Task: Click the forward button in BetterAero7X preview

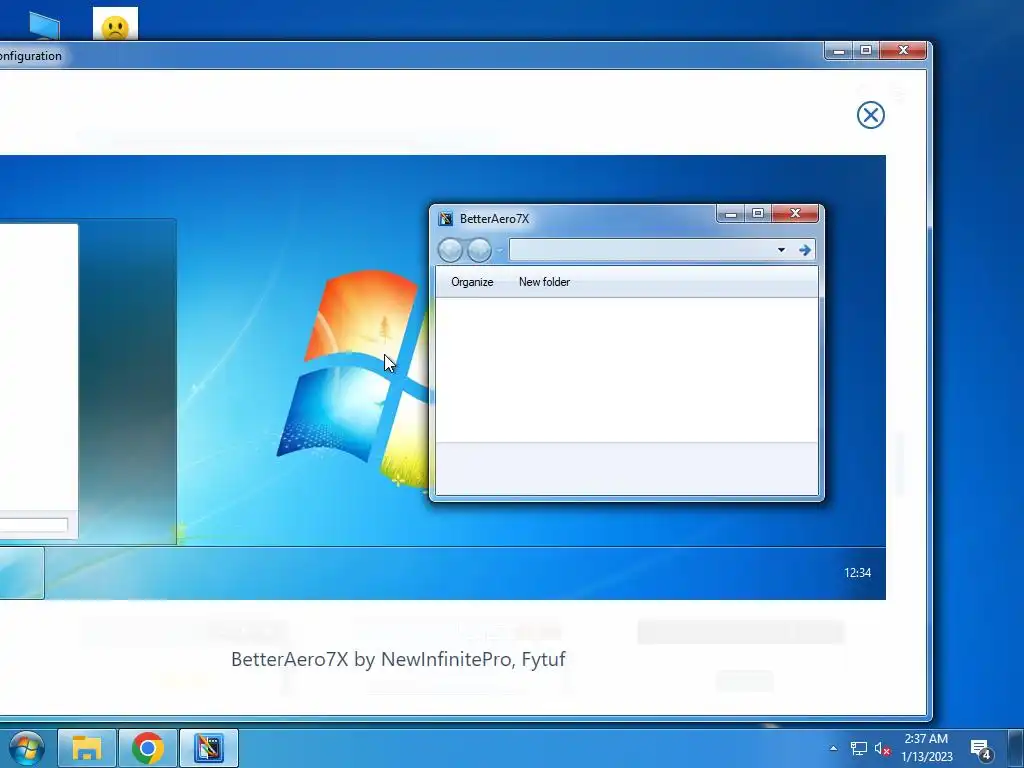Action: pyautogui.click(x=479, y=250)
